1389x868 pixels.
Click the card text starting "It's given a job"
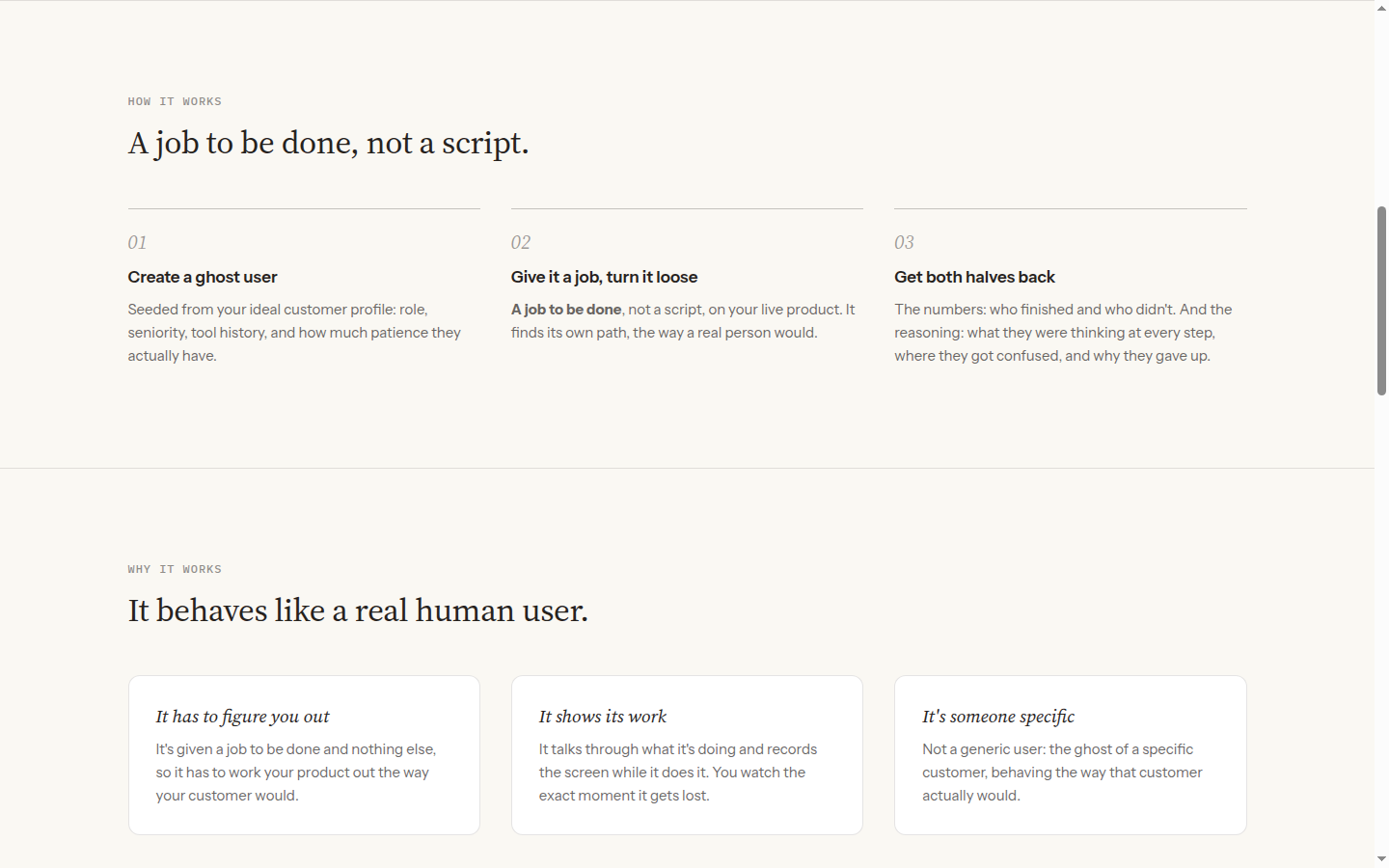click(x=296, y=773)
